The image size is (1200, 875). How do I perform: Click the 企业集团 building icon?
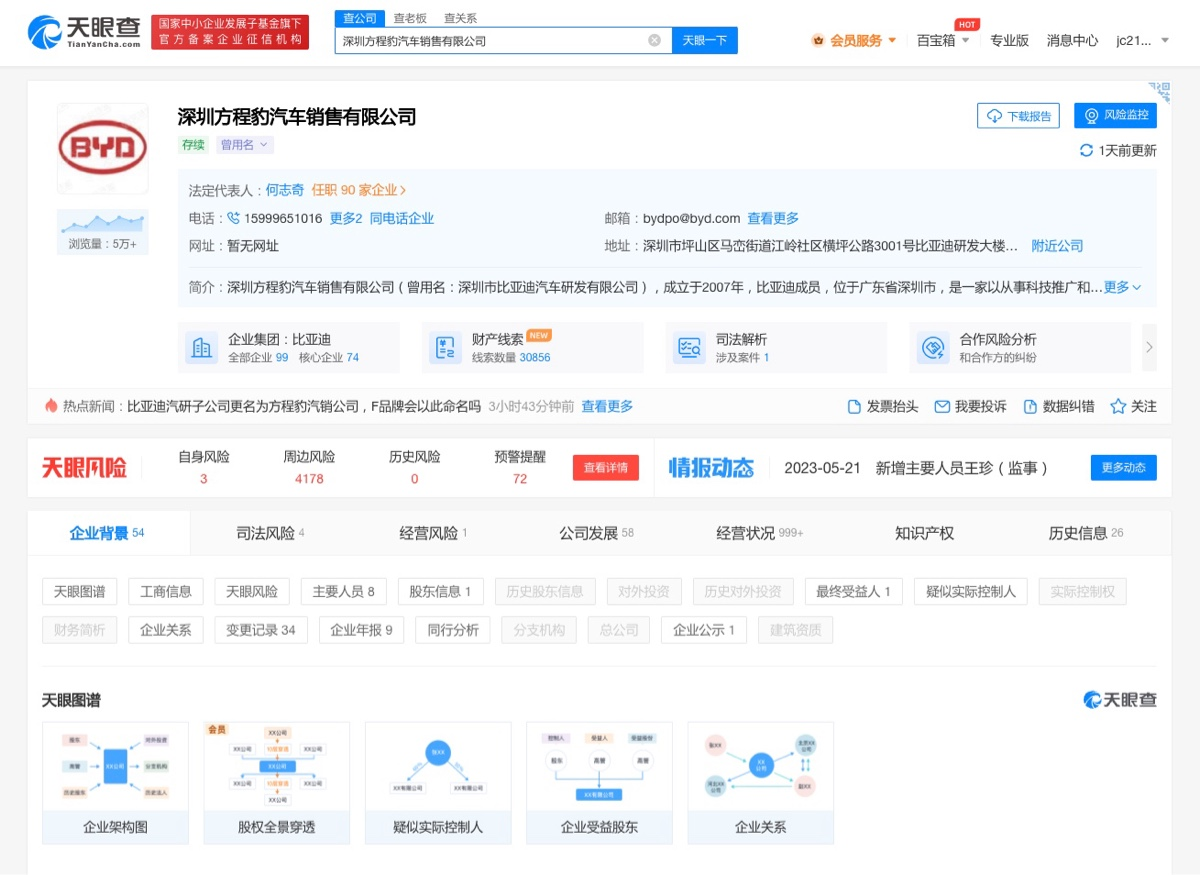[x=201, y=347]
